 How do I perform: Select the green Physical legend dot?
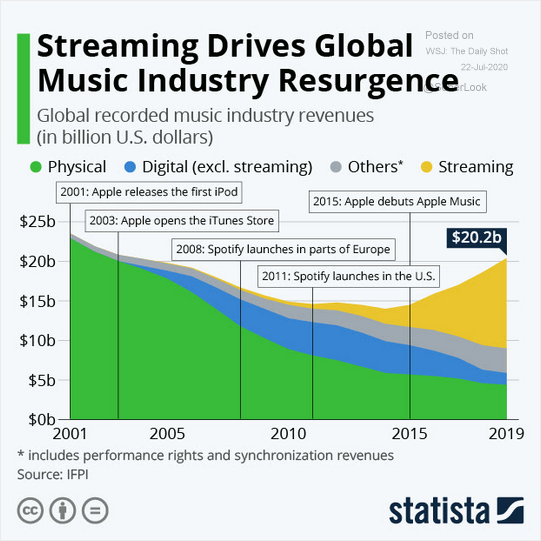(x=36, y=167)
